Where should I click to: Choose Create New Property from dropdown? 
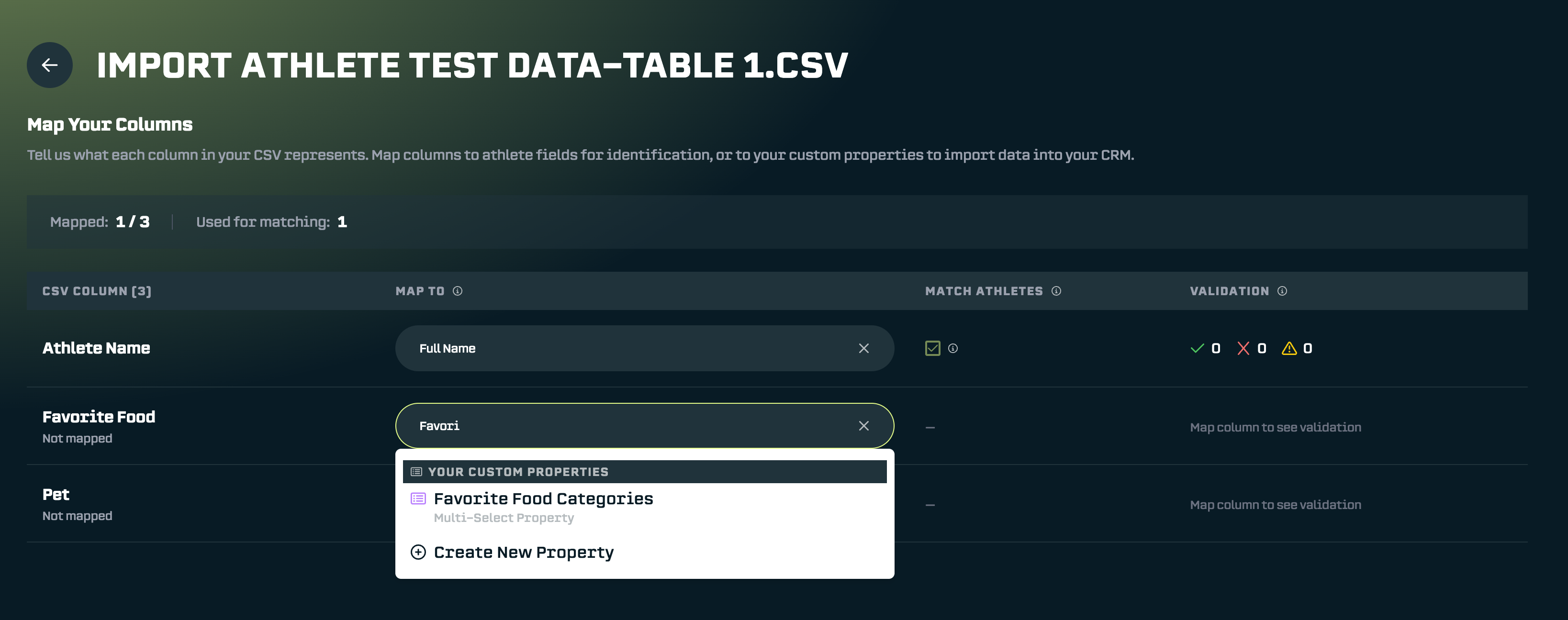pyautogui.click(x=524, y=553)
